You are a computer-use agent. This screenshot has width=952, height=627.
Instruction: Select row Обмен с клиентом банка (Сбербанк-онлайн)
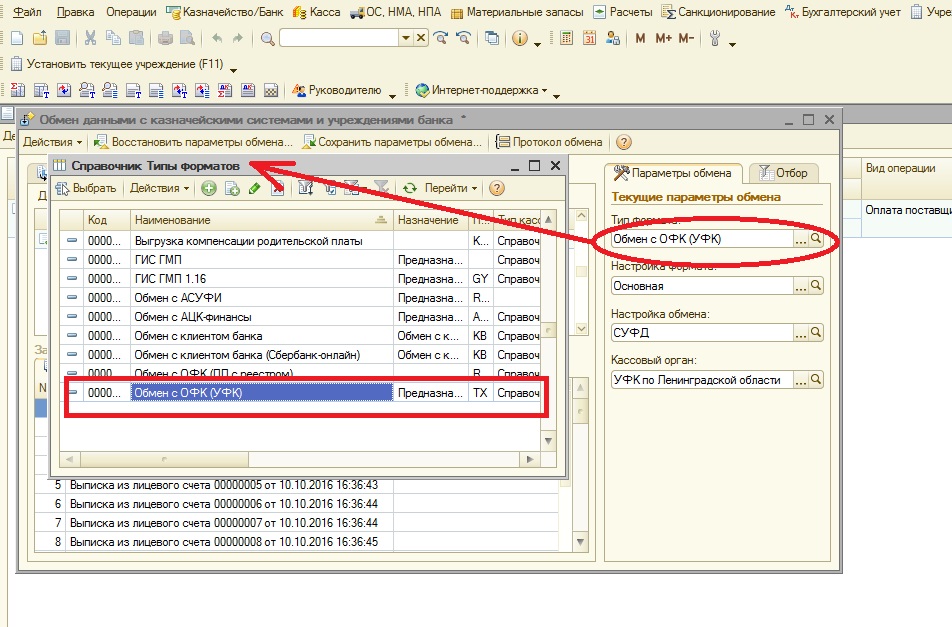(x=300, y=354)
